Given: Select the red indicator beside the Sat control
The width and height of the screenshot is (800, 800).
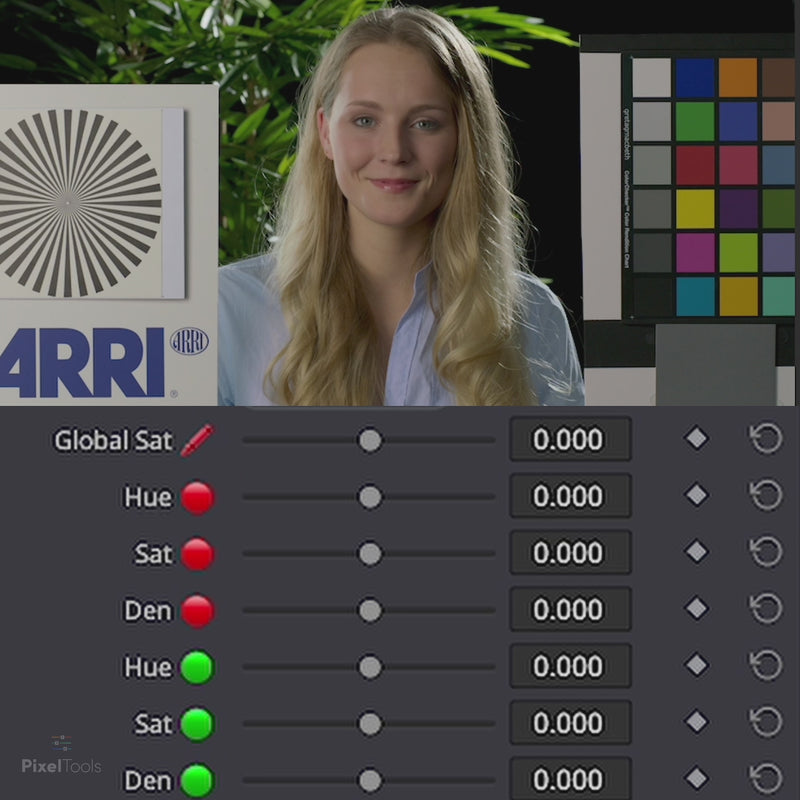Looking at the screenshot, I should click(x=196, y=553).
